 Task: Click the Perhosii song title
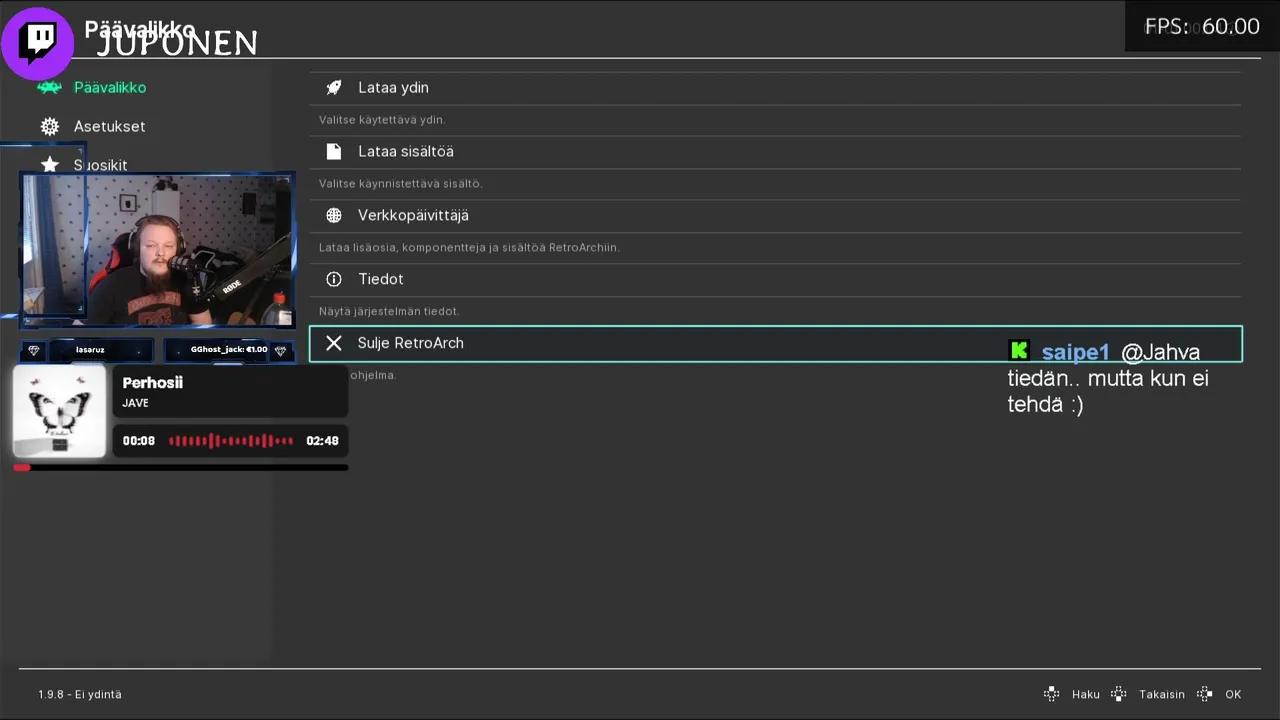(152, 383)
